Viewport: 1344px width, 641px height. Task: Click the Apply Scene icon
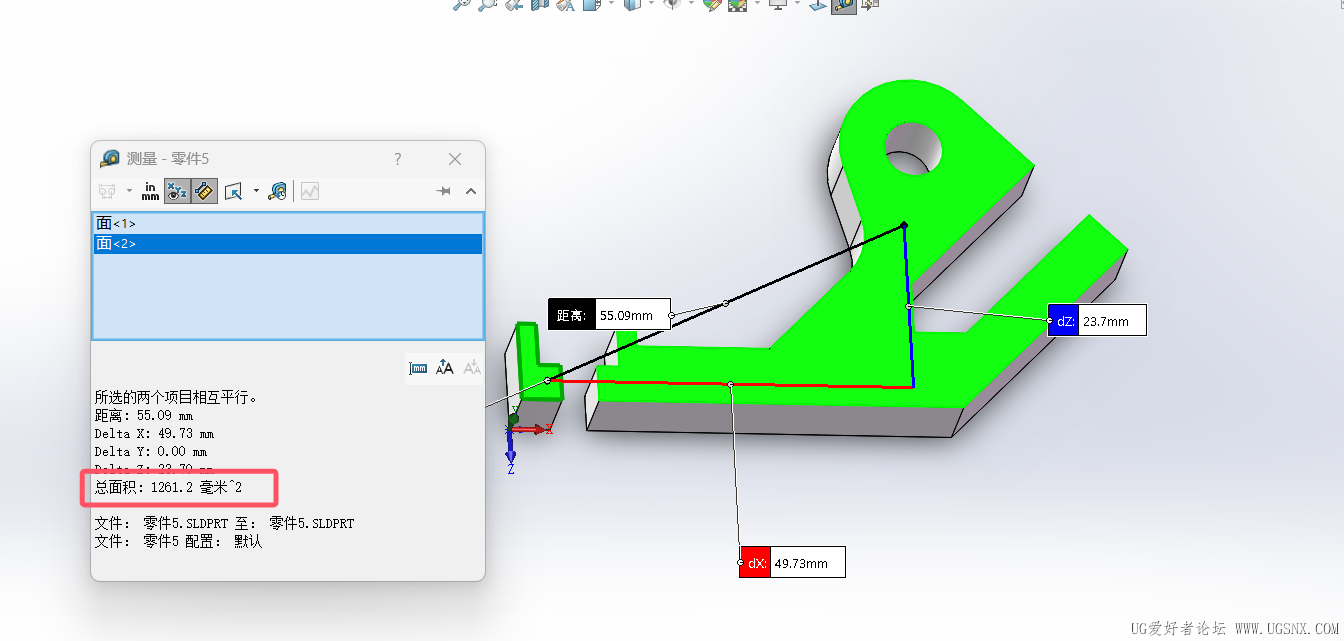click(737, 5)
